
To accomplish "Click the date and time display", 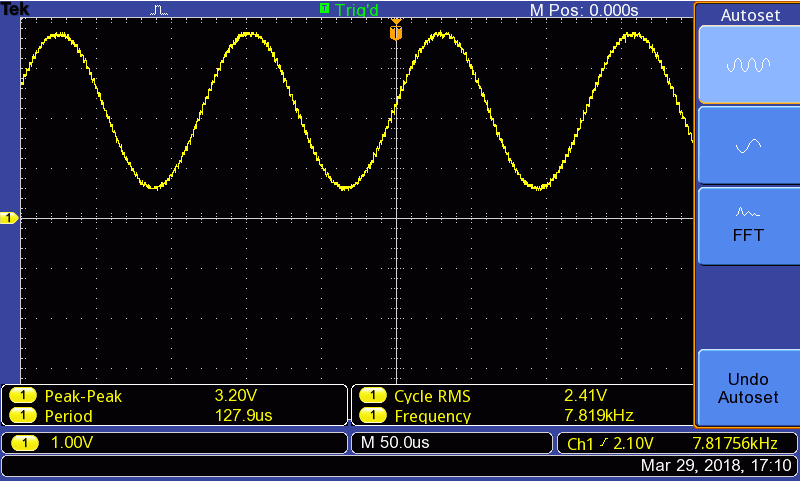I will (715, 466).
